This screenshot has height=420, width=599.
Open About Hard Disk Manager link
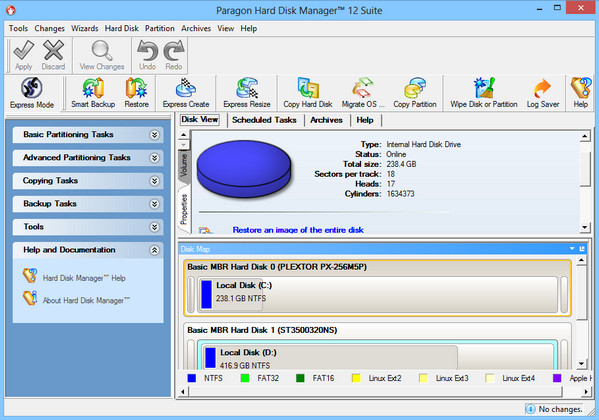(86, 300)
